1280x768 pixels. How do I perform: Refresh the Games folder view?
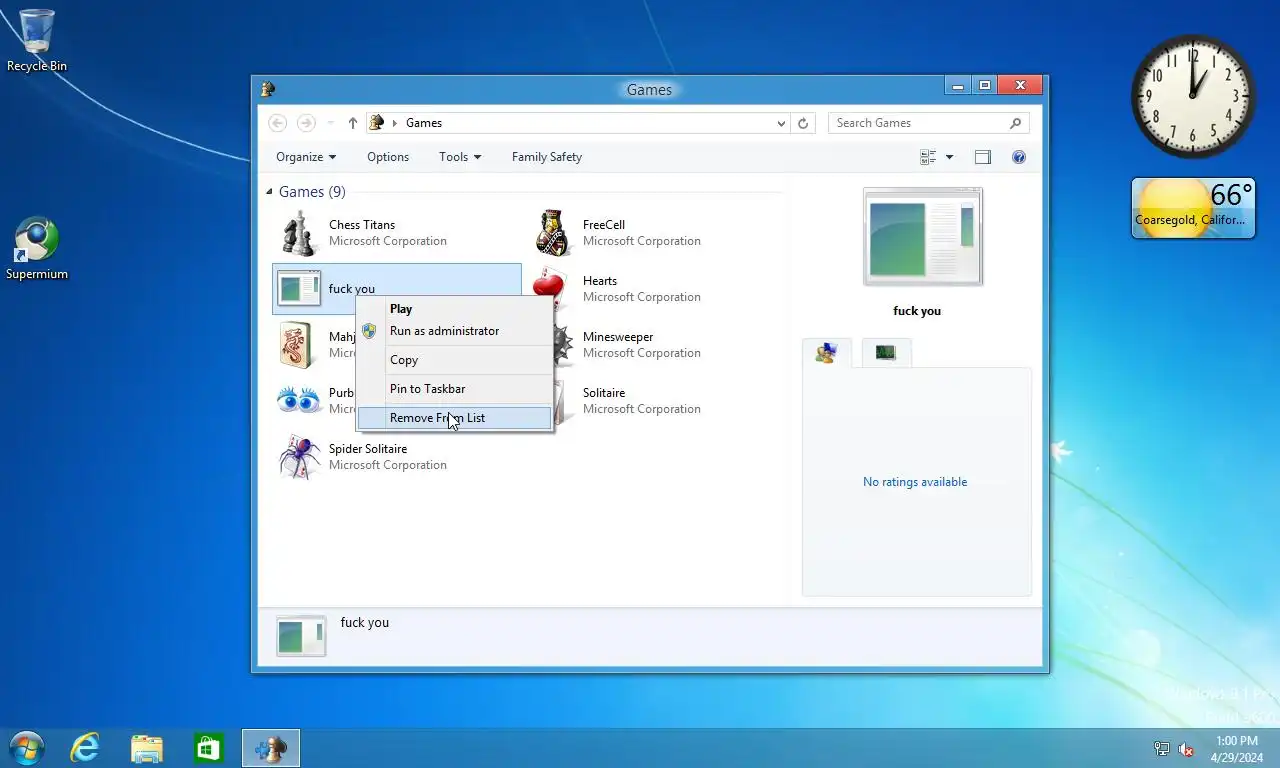click(x=803, y=123)
